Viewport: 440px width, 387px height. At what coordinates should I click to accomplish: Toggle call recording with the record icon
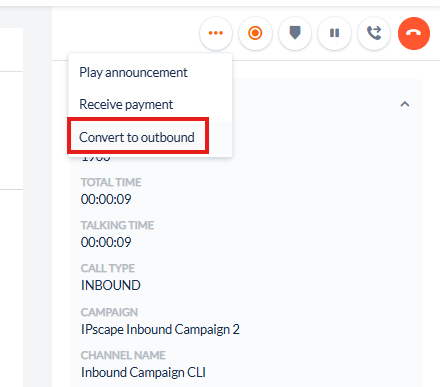coord(255,33)
